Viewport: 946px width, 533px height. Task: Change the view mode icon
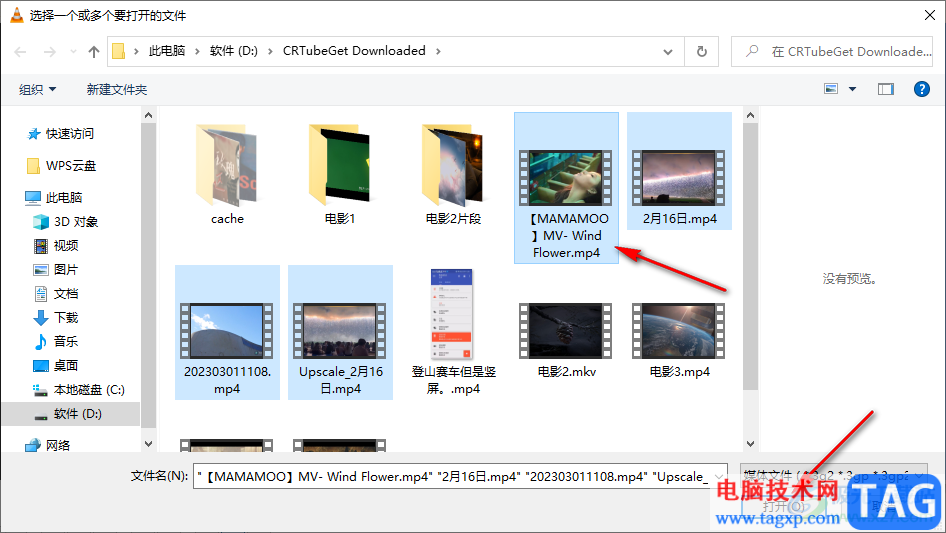831,89
